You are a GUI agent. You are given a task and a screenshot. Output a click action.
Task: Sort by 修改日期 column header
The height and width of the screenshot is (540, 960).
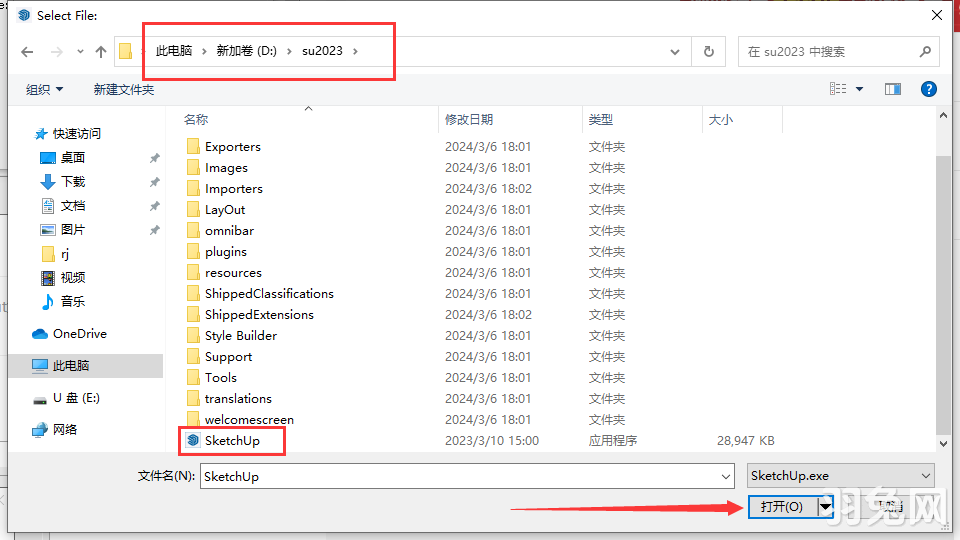(x=469, y=119)
